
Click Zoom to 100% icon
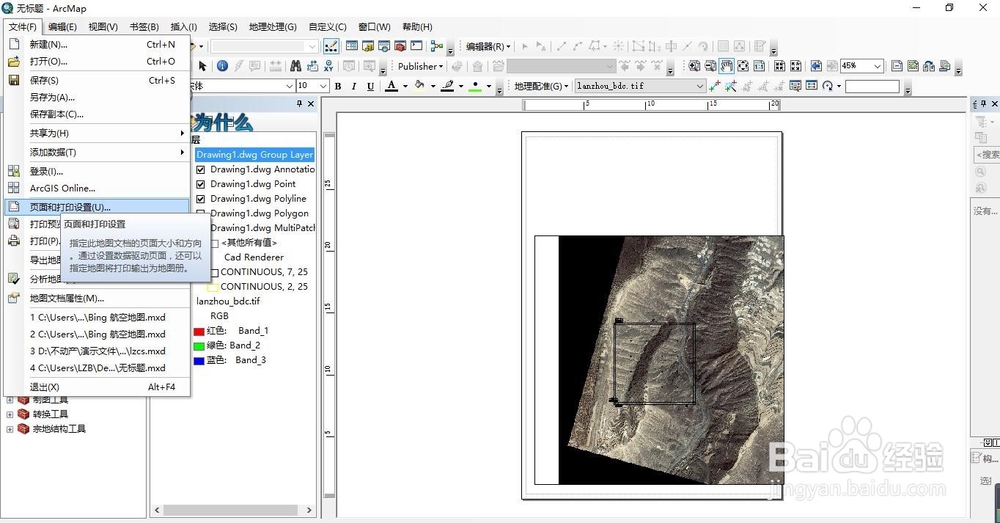pyautogui.click(x=759, y=66)
